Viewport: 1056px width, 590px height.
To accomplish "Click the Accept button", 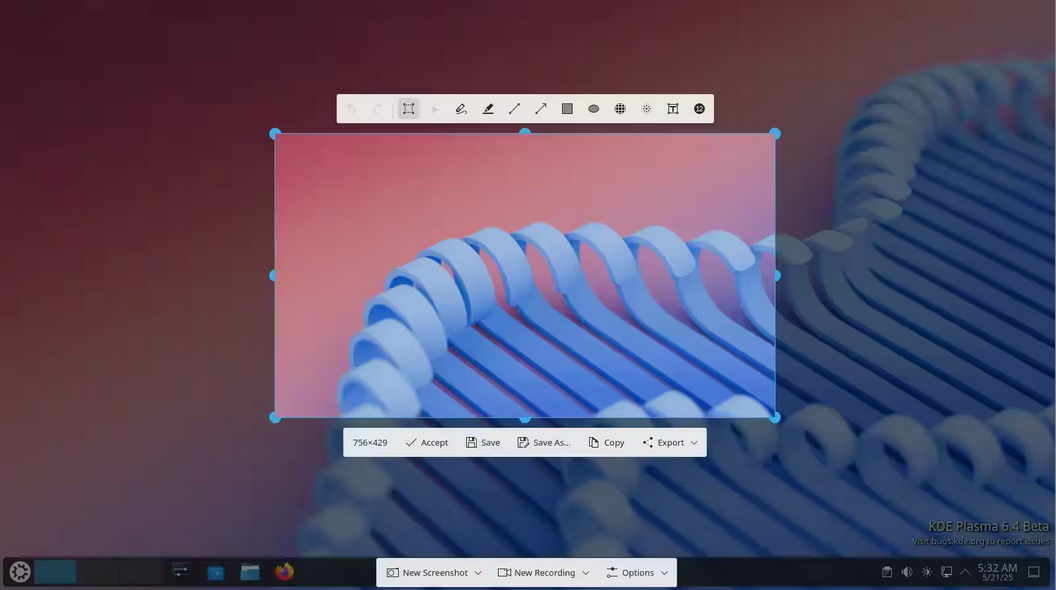I will click(x=427, y=443).
